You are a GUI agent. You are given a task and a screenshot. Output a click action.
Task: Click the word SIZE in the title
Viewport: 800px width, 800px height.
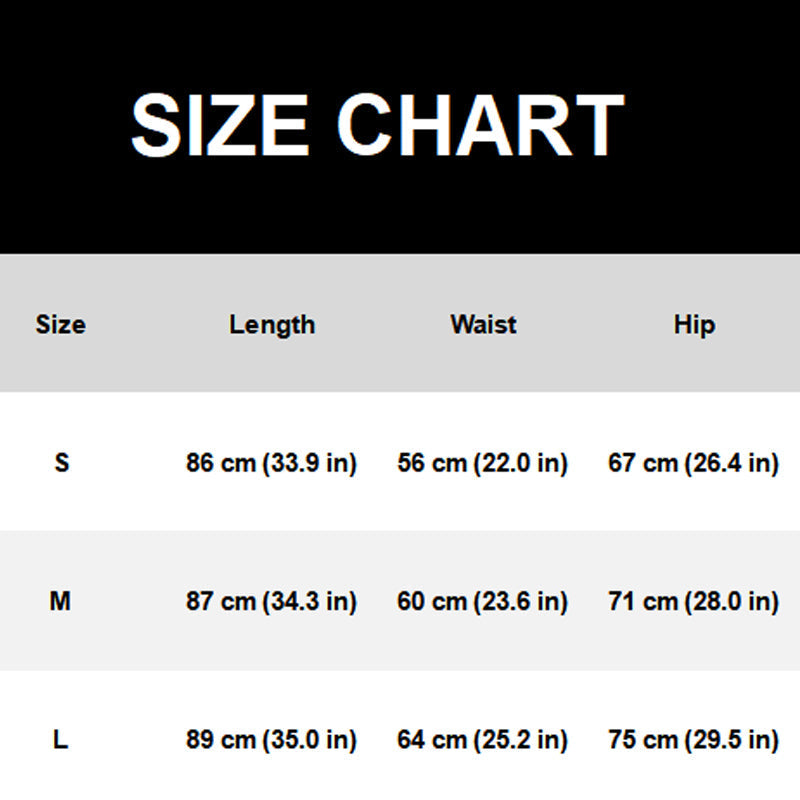click(220, 125)
